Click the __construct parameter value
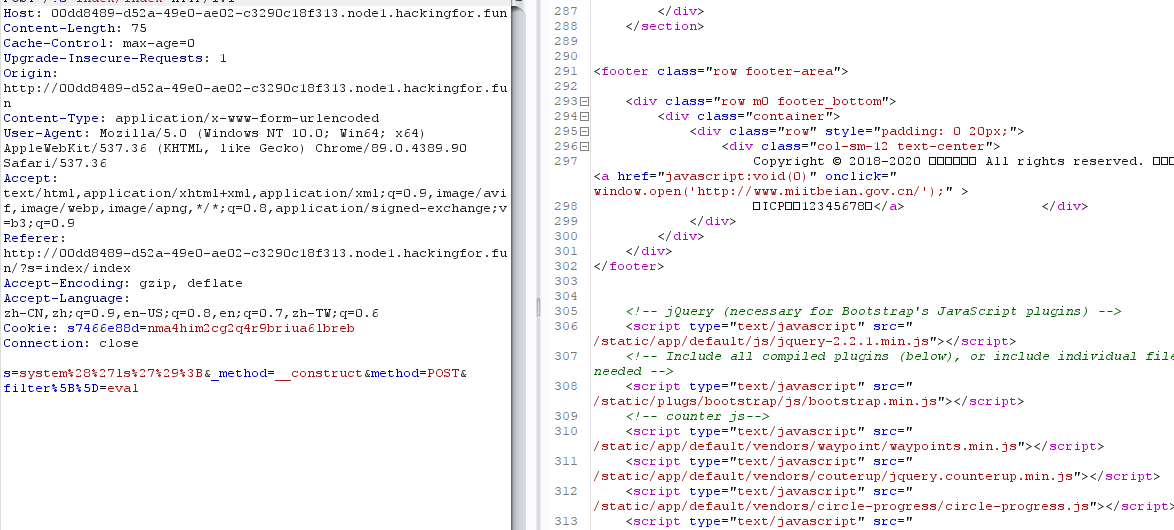Viewport: 1174px width, 530px height. point(318,373)
